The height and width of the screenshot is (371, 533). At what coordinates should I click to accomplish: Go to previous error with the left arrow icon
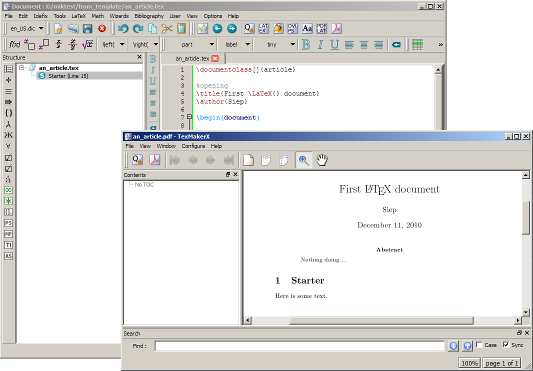tap(217, 29)
